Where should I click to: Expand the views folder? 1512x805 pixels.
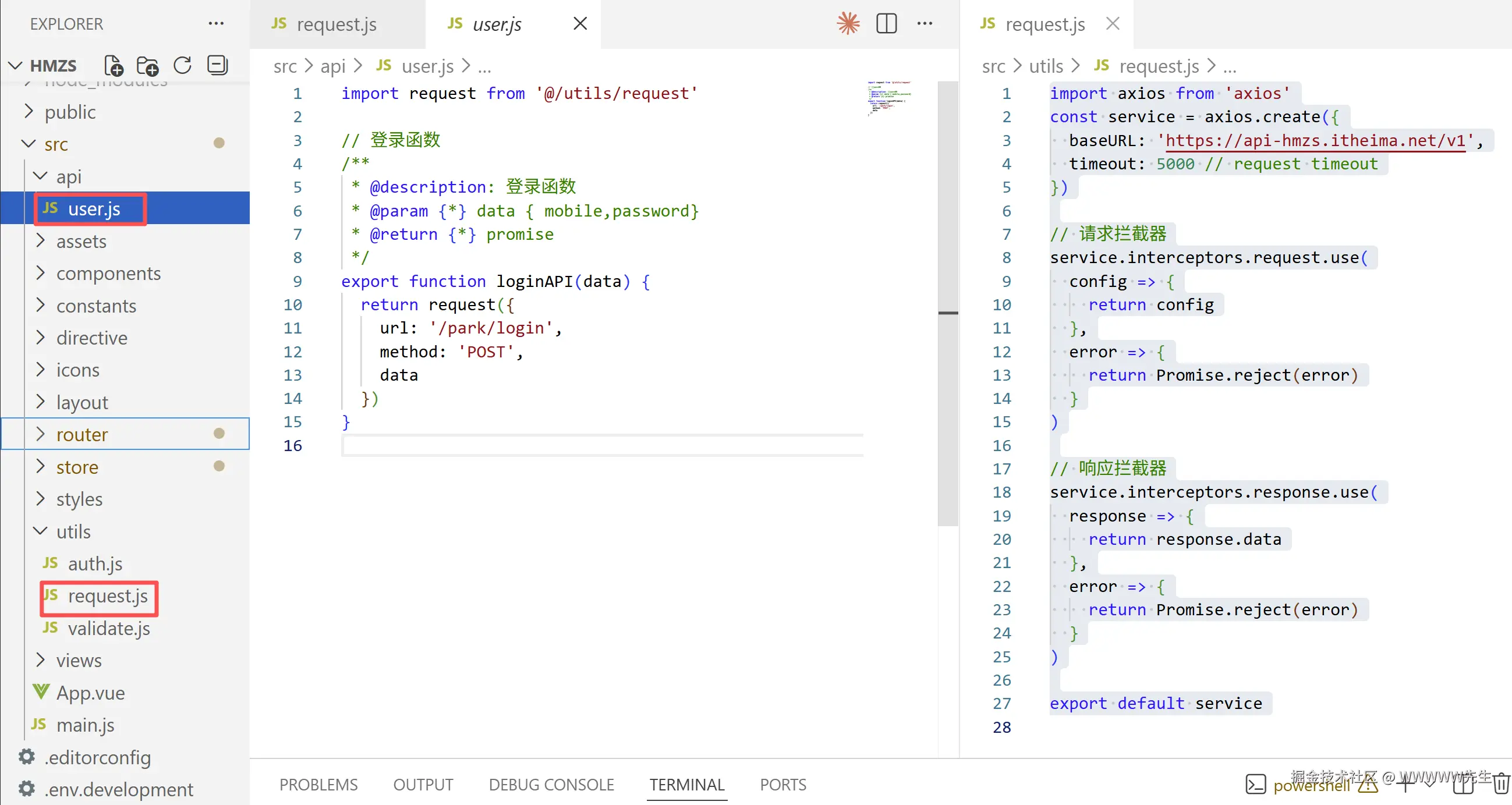click(40, 660)
